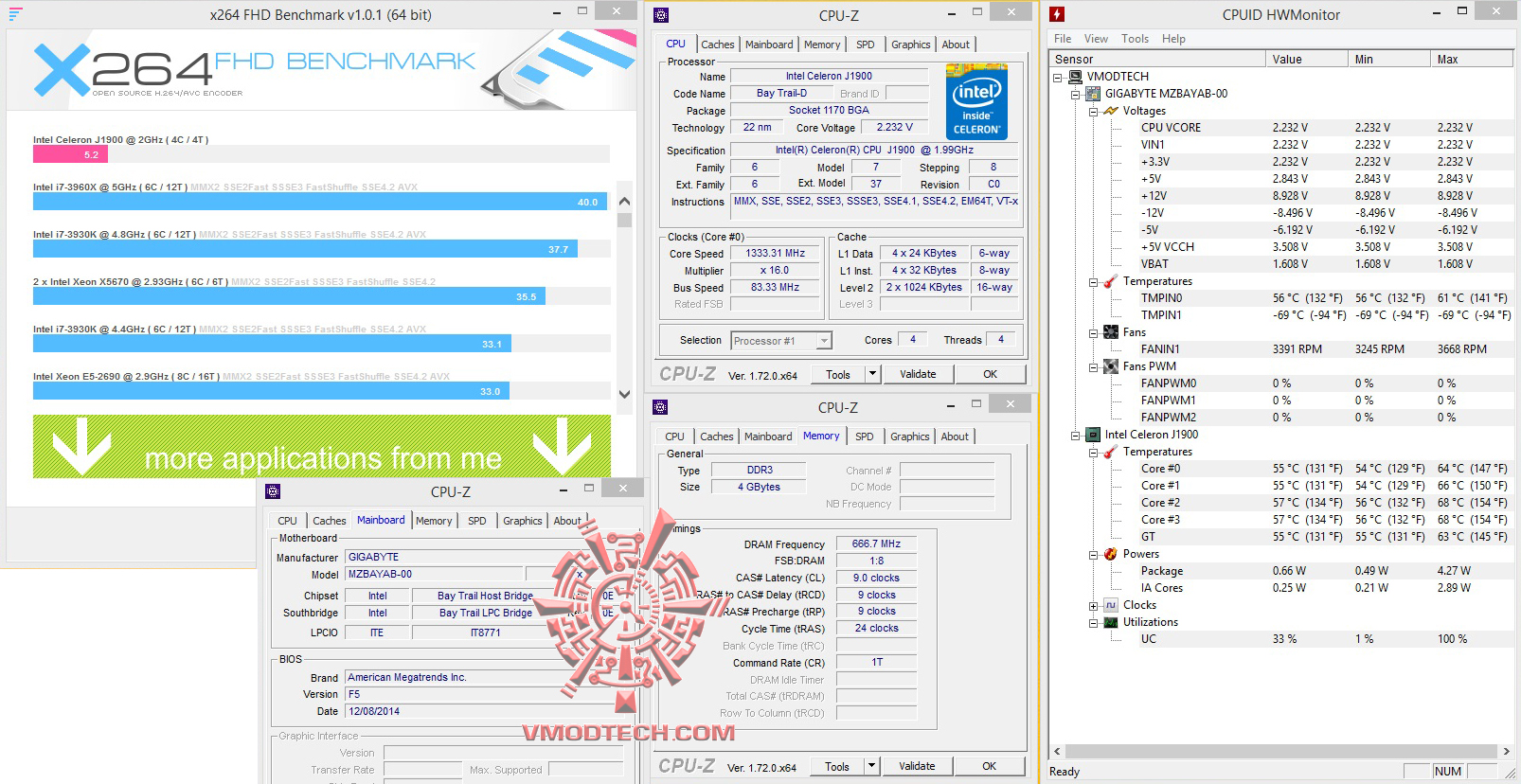Switch to Caches tab in the CPU-Z processor window
Image resolution: width=1521 pixels, height=784 pixels.
pos(717,45)
